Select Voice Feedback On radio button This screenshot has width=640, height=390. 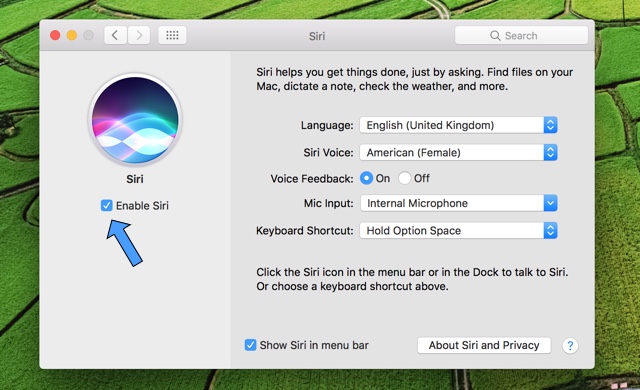(x=366, y=178)
